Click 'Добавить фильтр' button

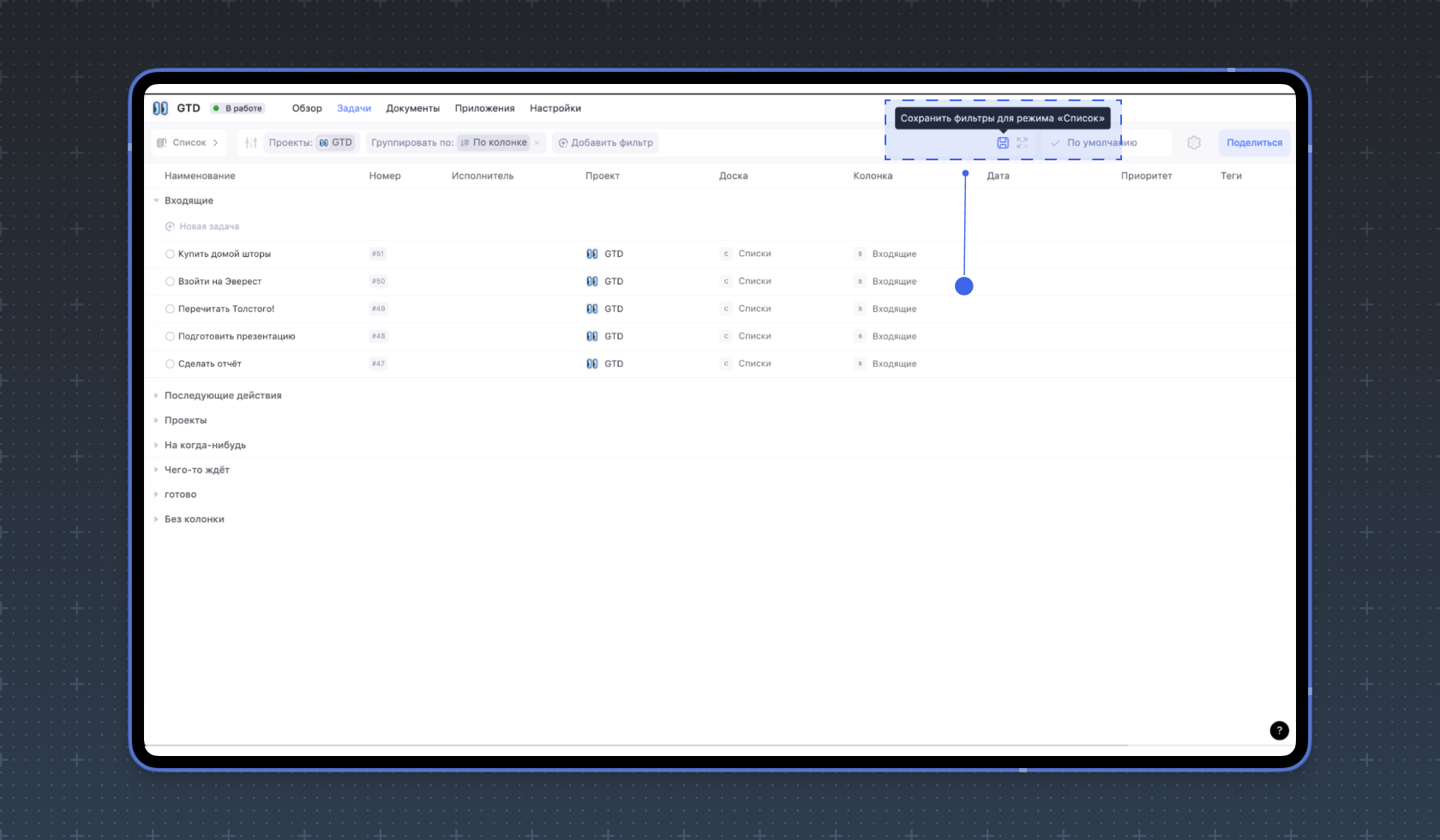click(606, 143)
